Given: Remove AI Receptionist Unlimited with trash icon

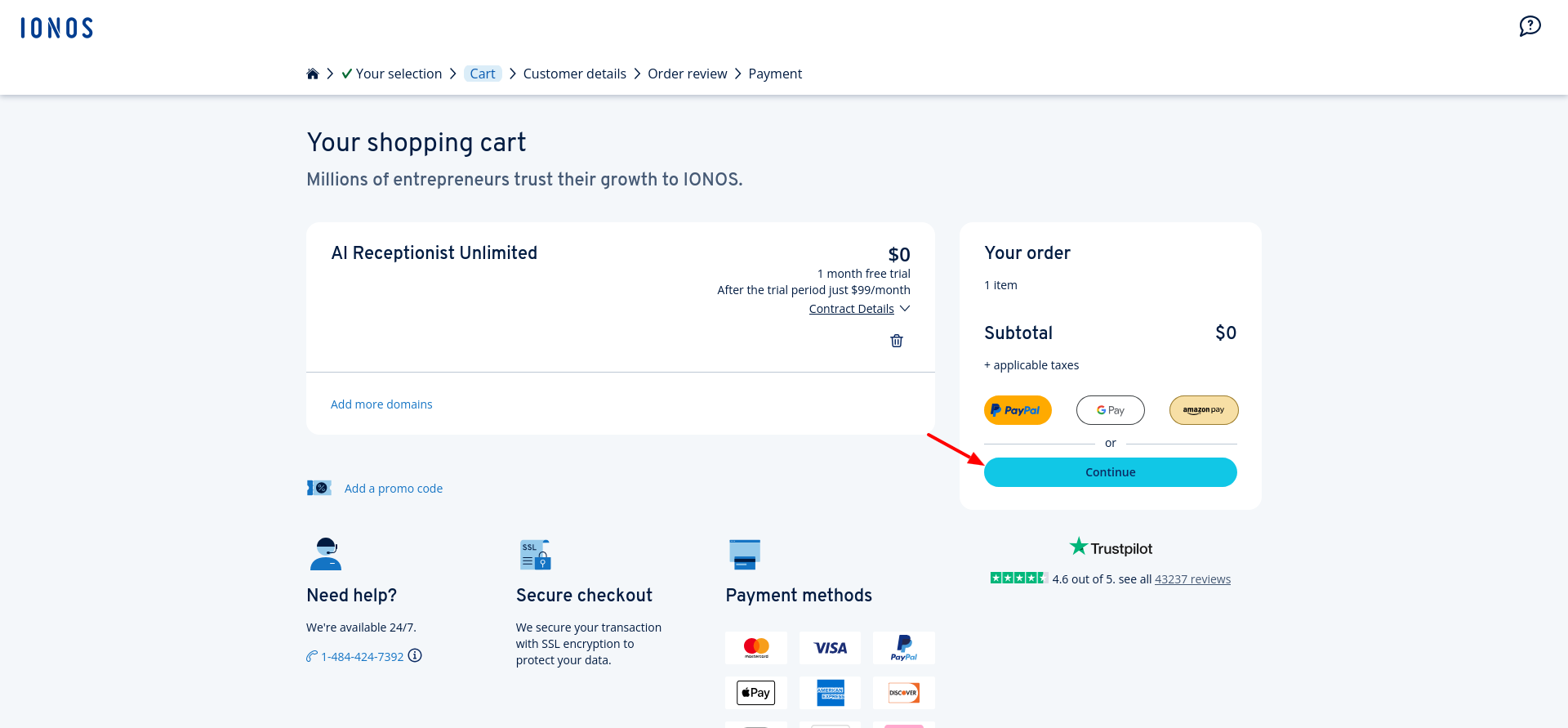Looking at the screenshot, I should [x=897, y=341].
